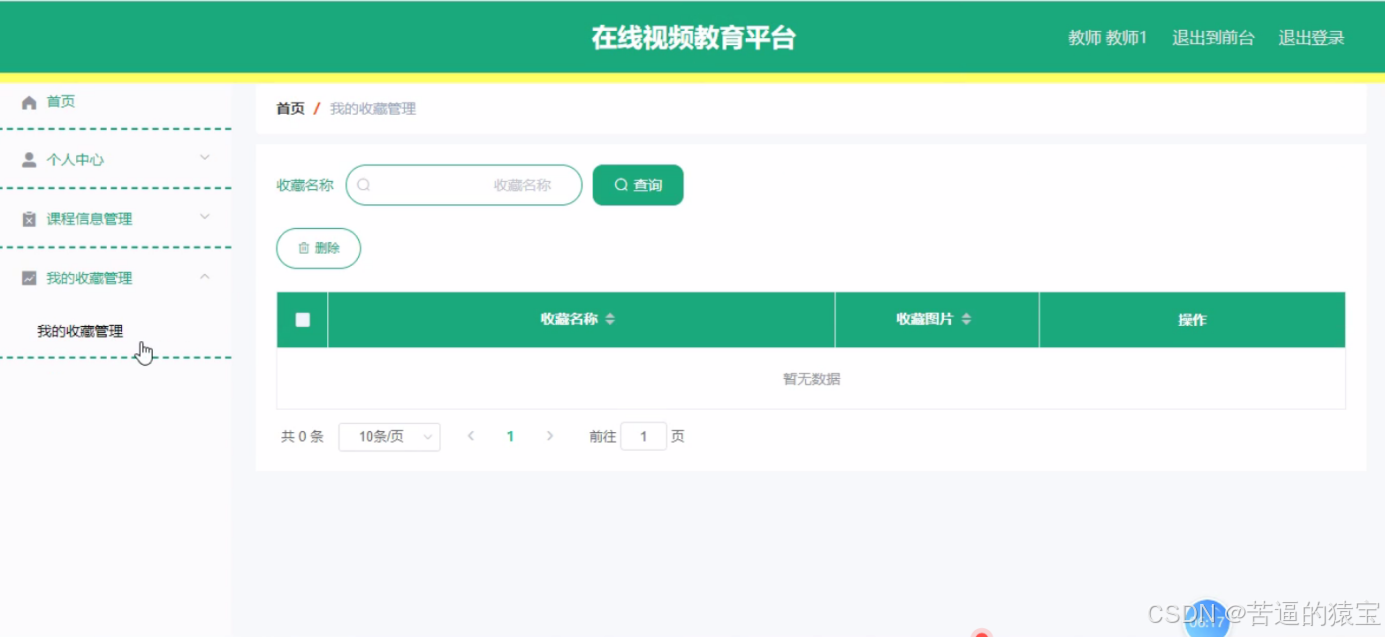Click the sort arrows on 收藏图片 column
1385x637 pixels.
(x=966, y=320)
